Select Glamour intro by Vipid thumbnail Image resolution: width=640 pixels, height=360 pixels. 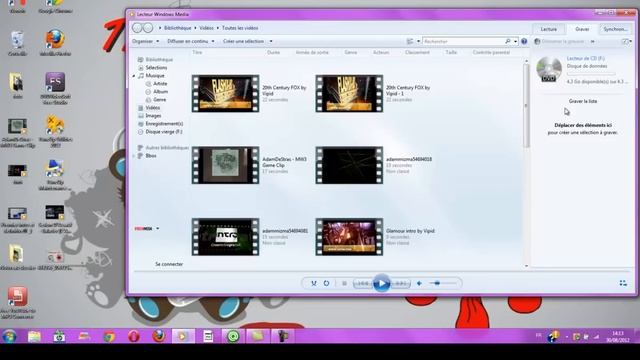tap(349, 237)
